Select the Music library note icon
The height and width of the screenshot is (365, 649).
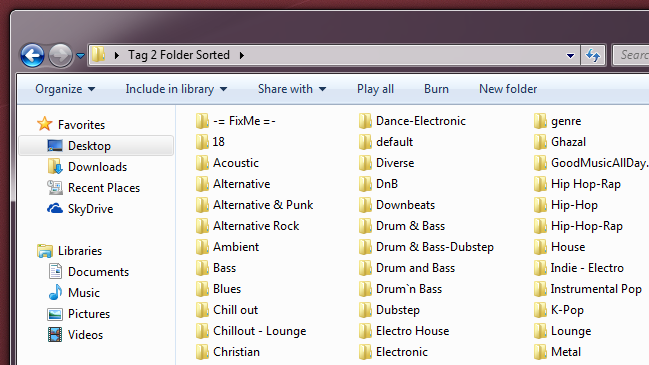(x=55, y=293)
